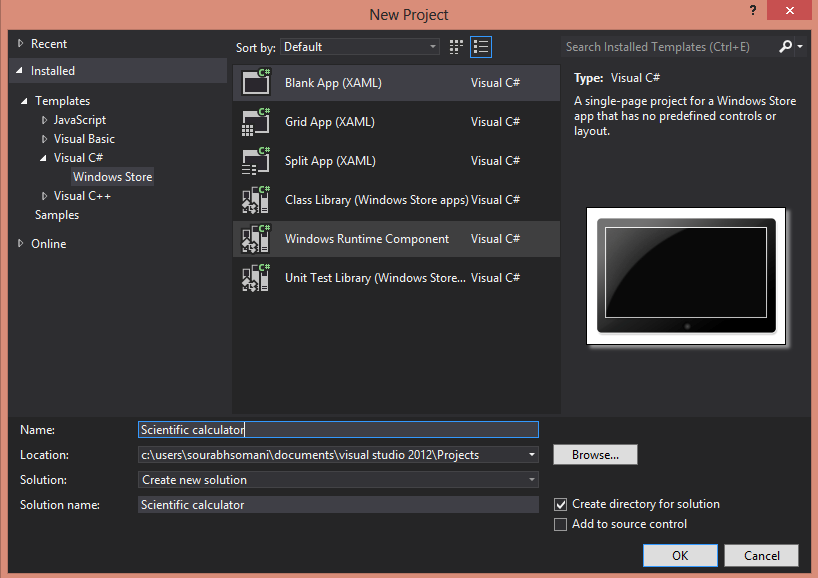818x578 pixels.
Task: Open the Sort by Default dropdown
Action: (x=360, y=47)
